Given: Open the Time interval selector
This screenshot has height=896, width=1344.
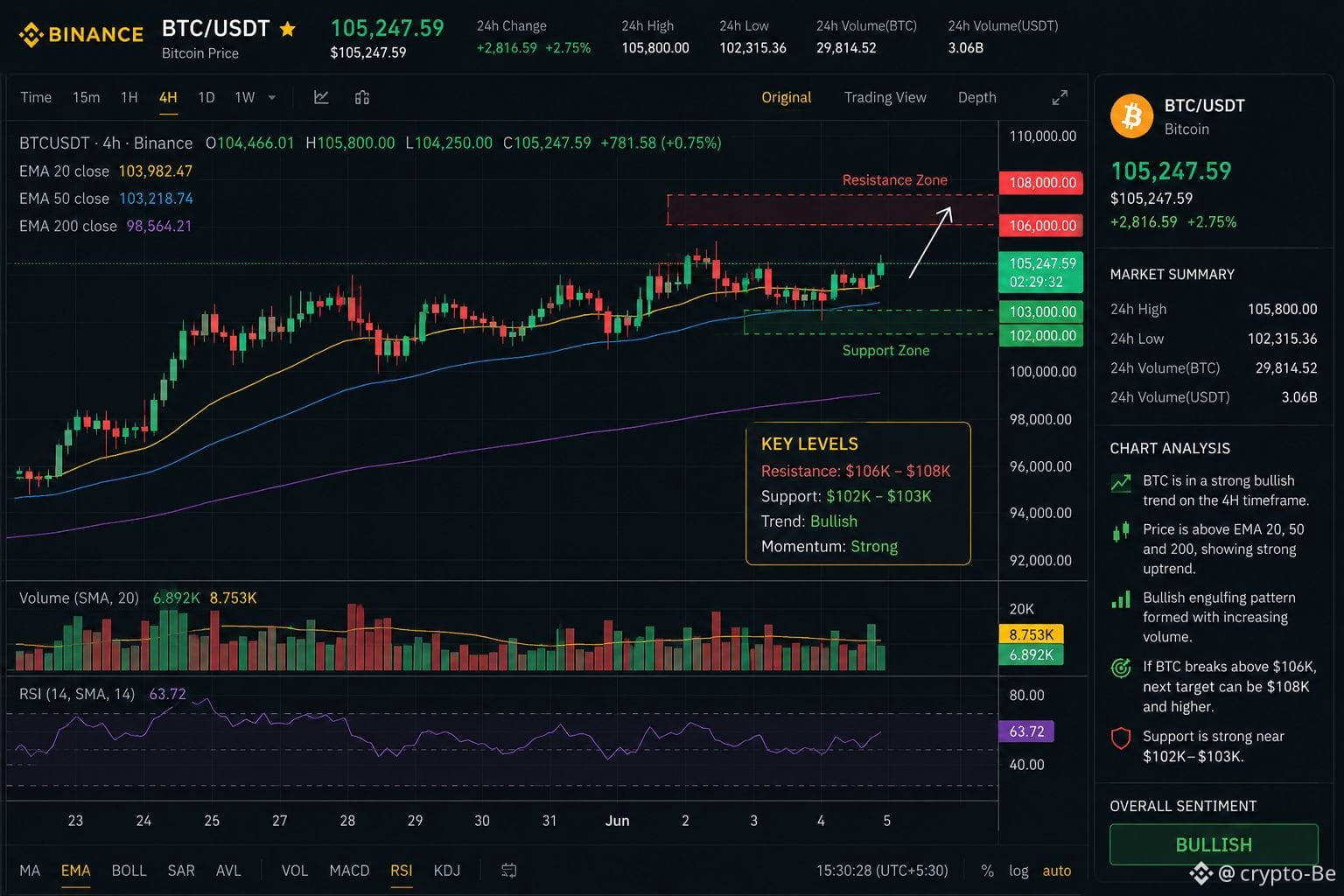Looking at the screenshot, I should 36,97.
